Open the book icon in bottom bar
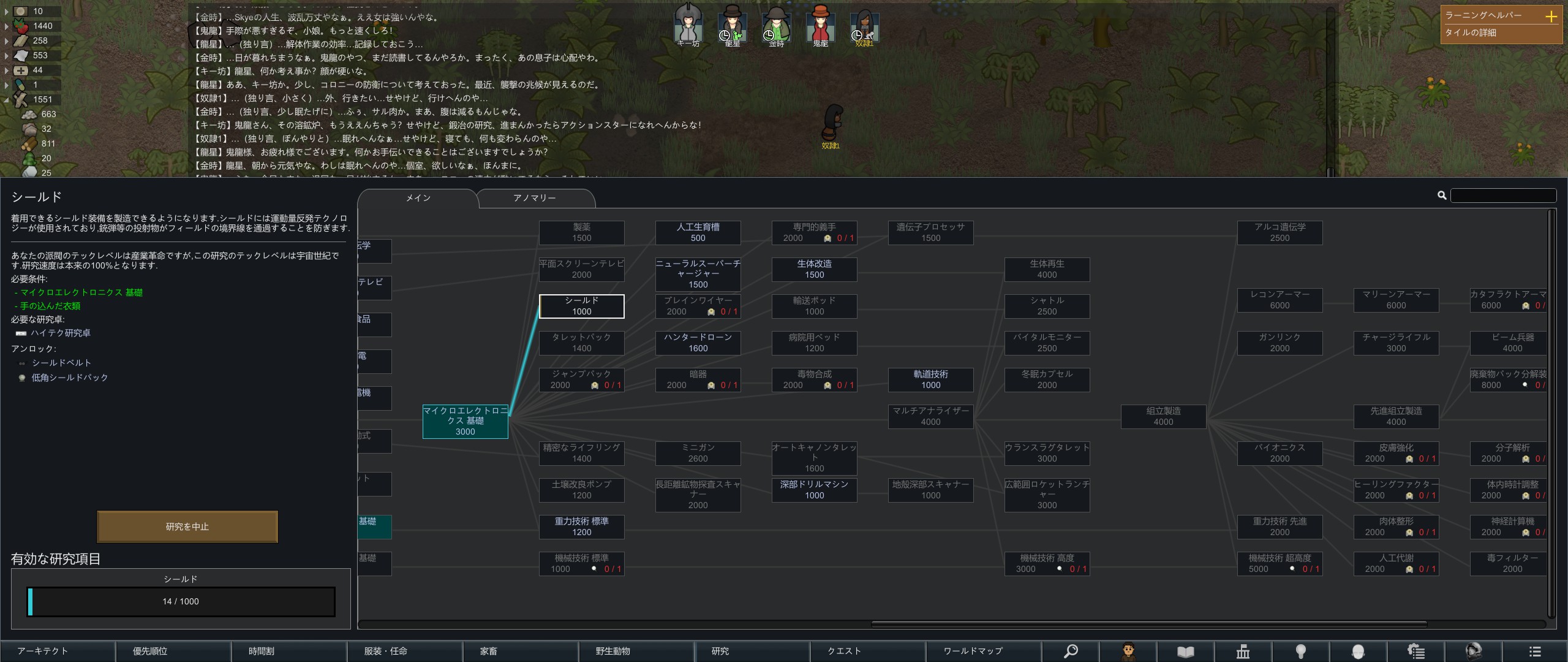The height and width of the screenshot is (662, 1568). 1185,651
